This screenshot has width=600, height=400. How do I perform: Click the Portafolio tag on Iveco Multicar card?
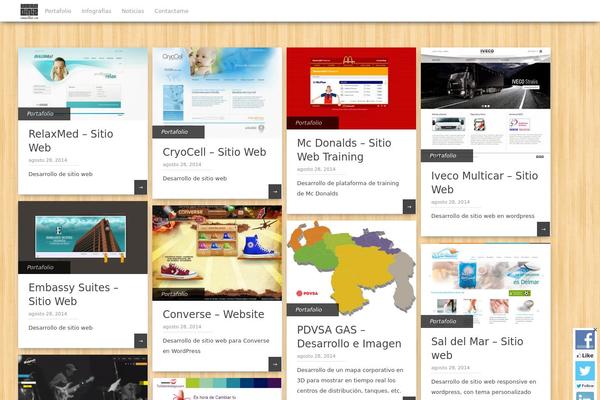pos(447,156)
